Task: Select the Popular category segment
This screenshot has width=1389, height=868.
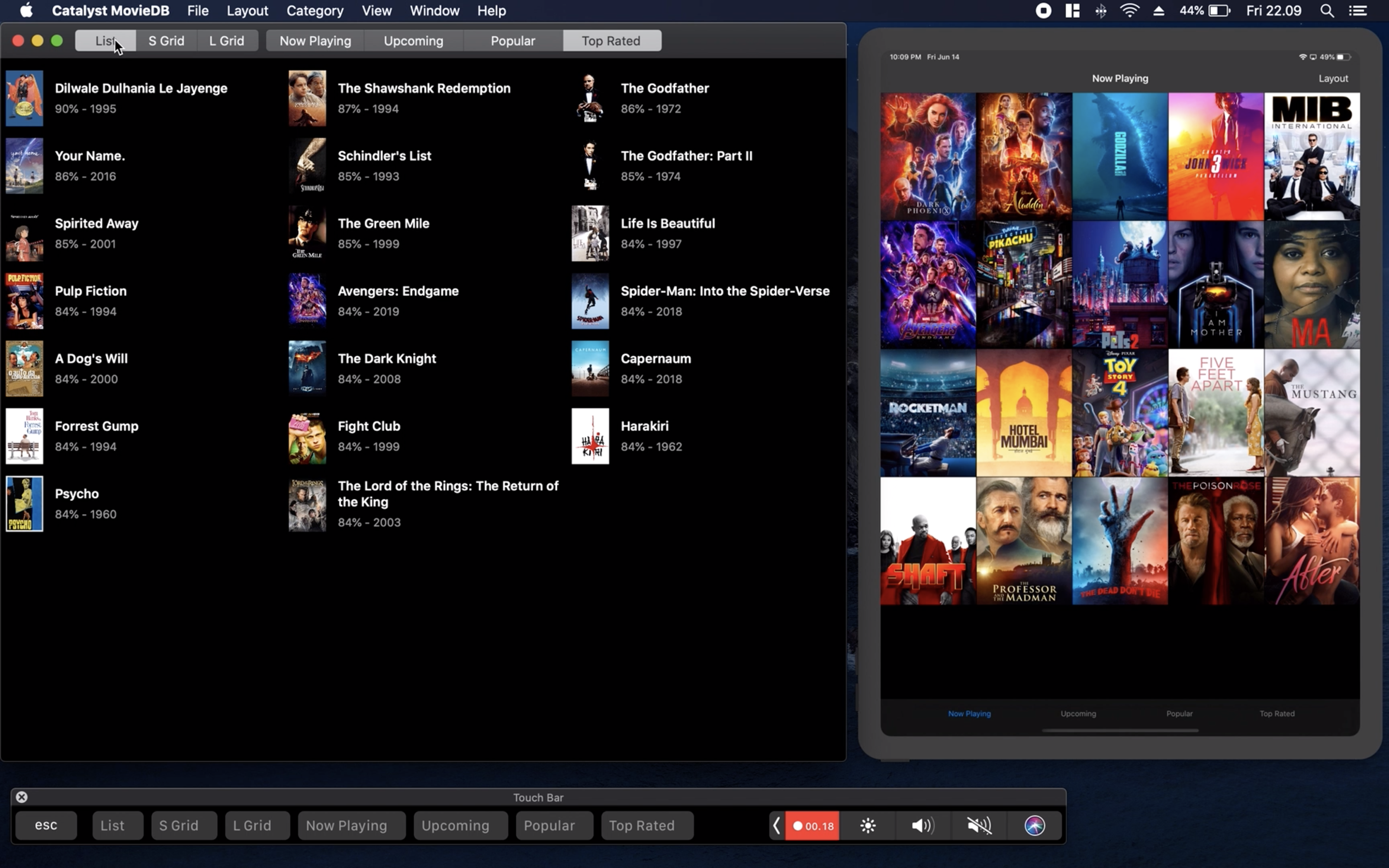Action: [513, 41]
